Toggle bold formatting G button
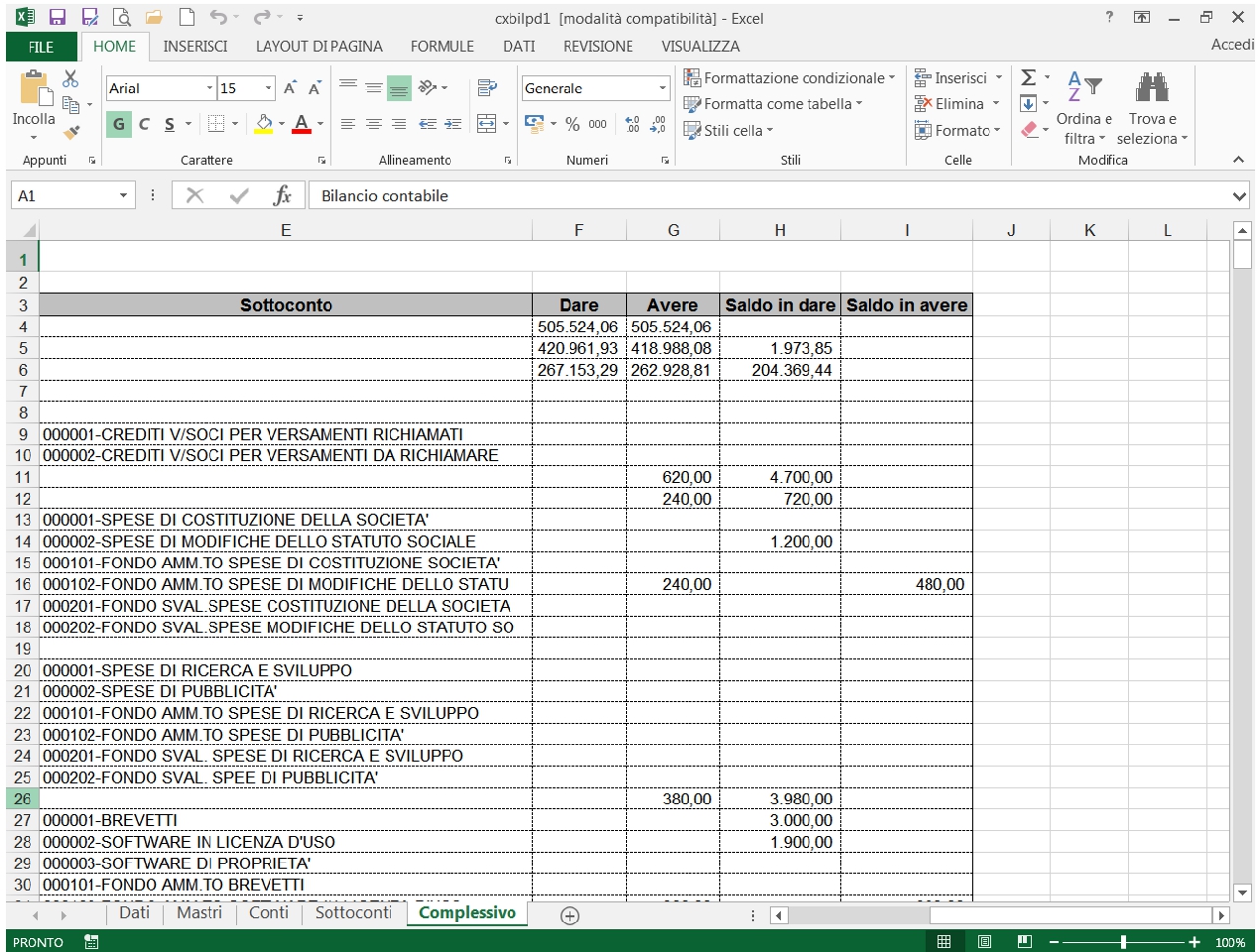Viewport: 1259px width, 952px height. pos(119,124)
